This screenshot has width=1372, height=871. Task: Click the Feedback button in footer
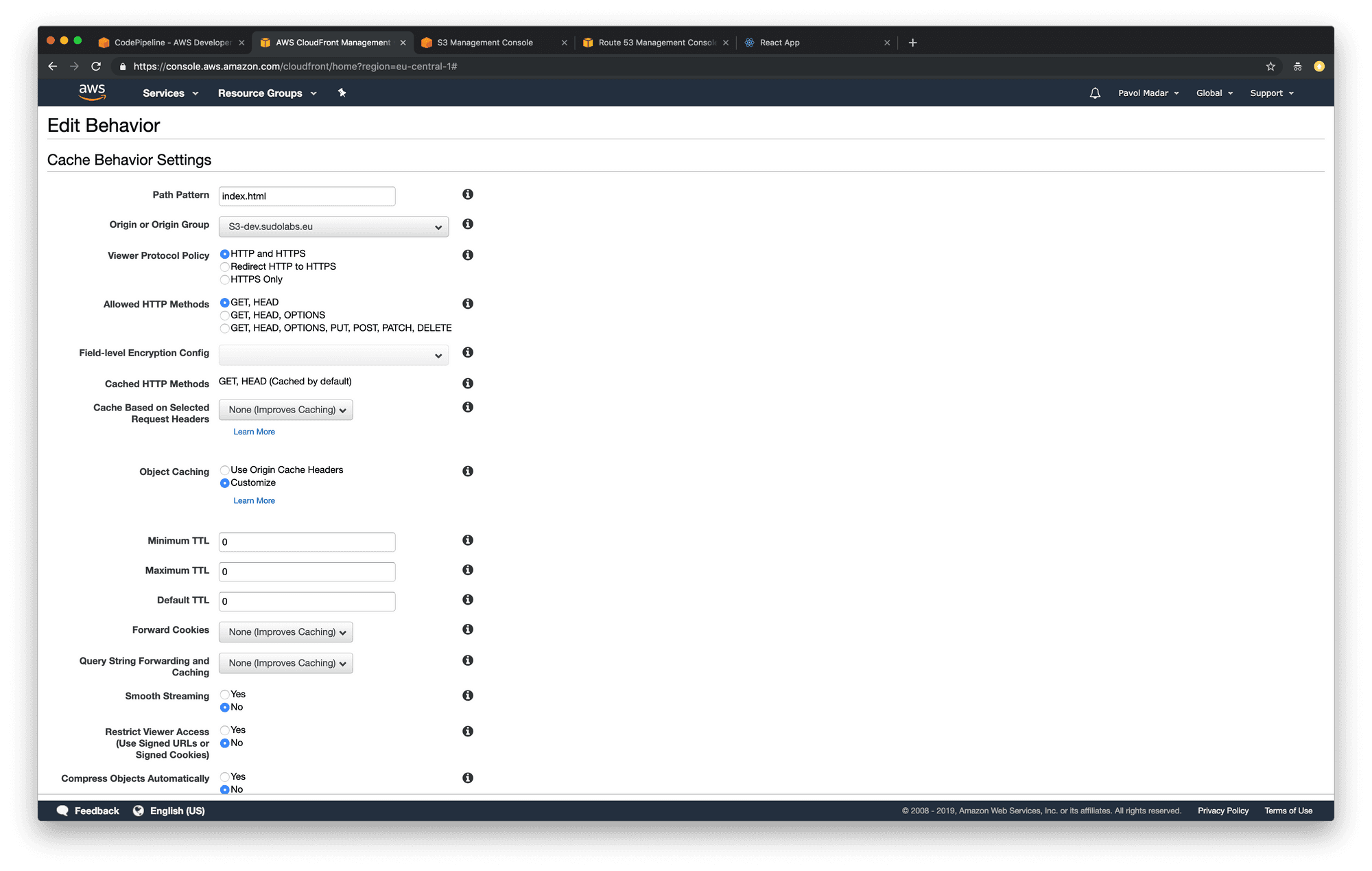(88, 811)
